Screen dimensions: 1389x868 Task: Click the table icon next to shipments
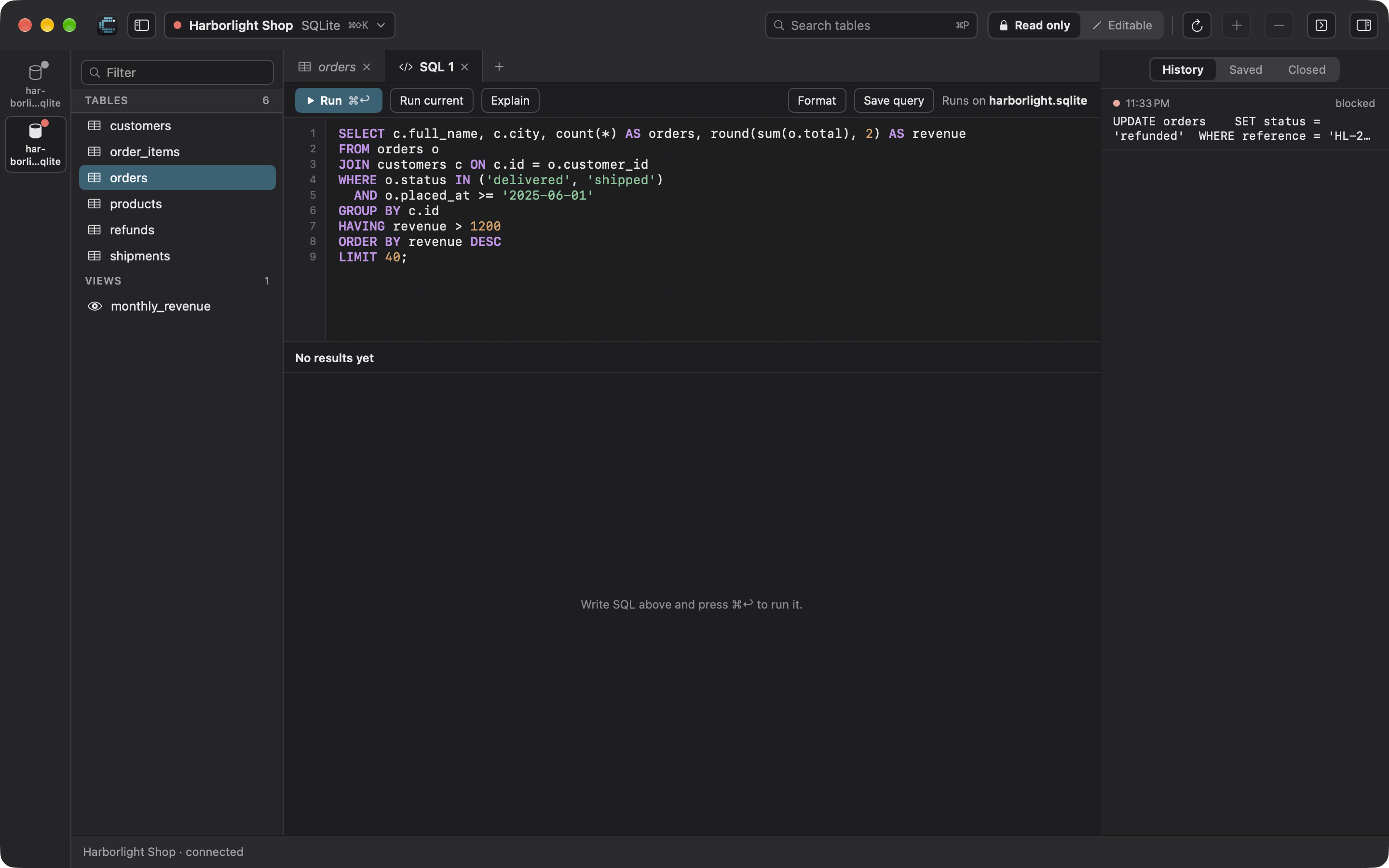coord(94,256)
